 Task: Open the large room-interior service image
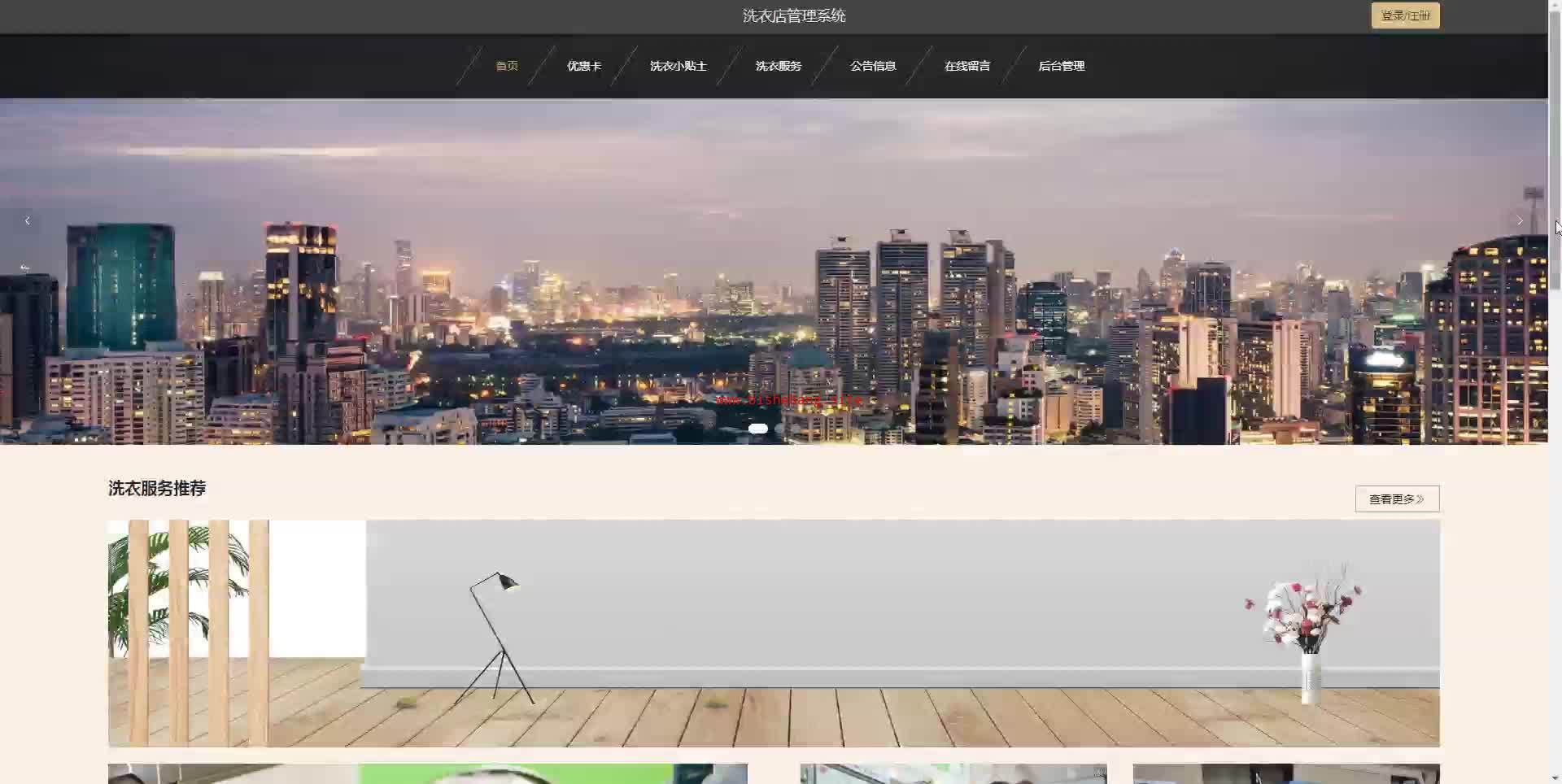[x=774, y=634]
